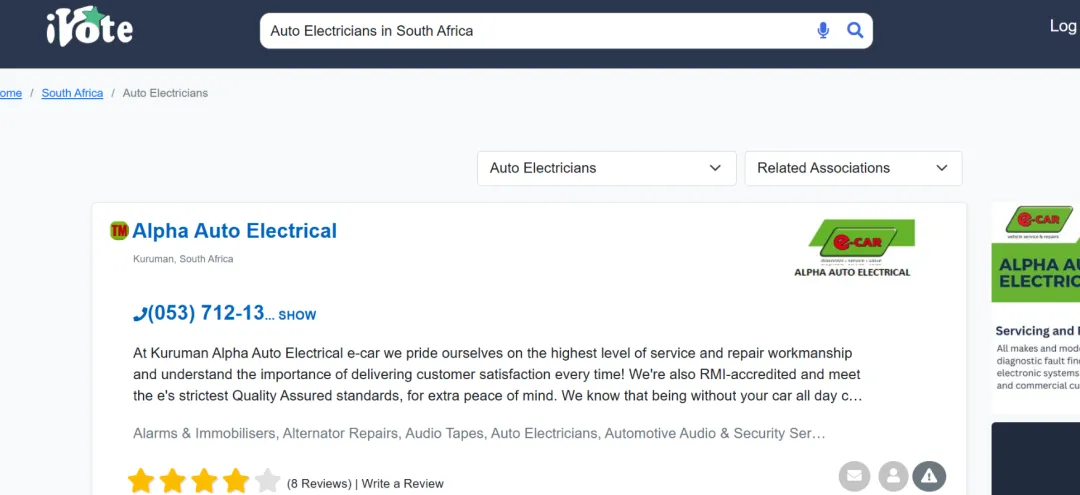Click the magnifying glass search icon
Viewport: 1080px width, 495px height.
tap(855, 31)
